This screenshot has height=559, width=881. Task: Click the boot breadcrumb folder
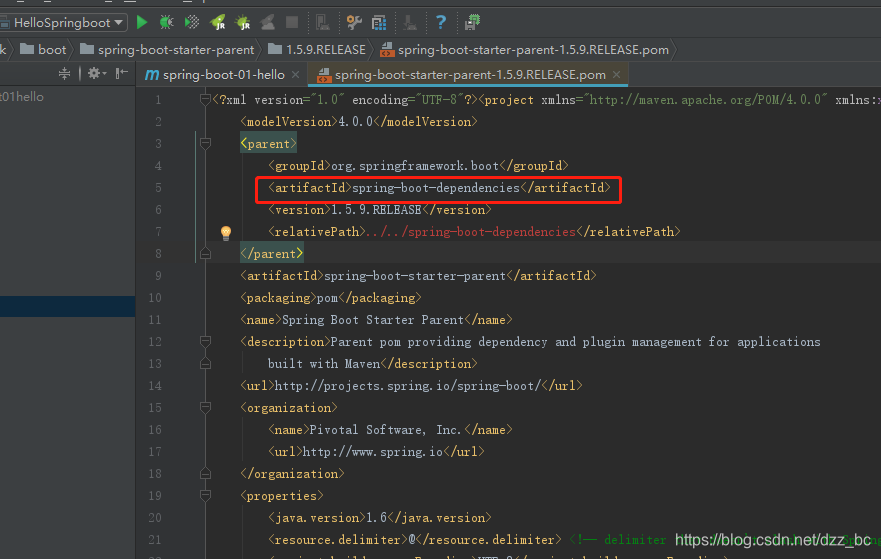tap(43, 50)
